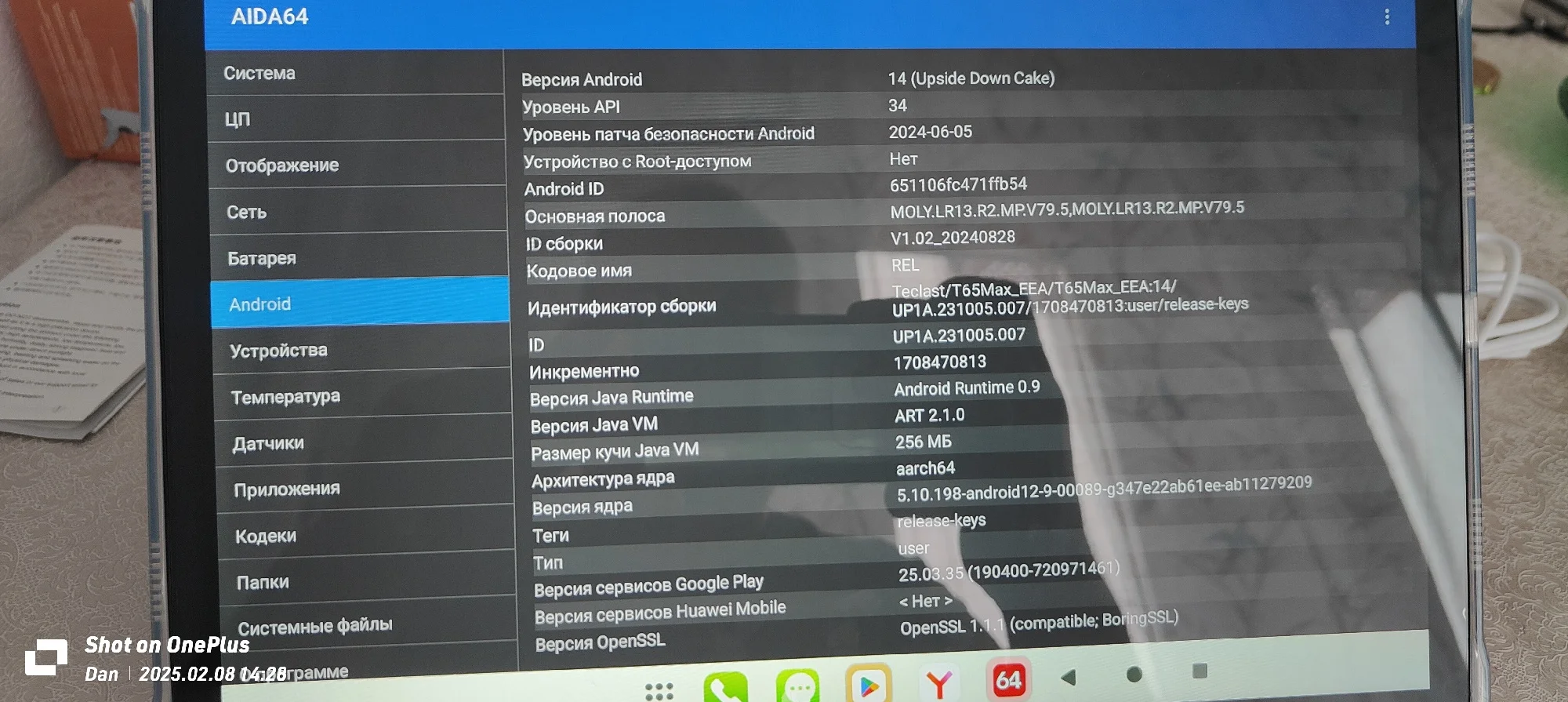Tap the ID value UP1A.231005.007
The image size is (1568, 702).
tap(959, 336)
